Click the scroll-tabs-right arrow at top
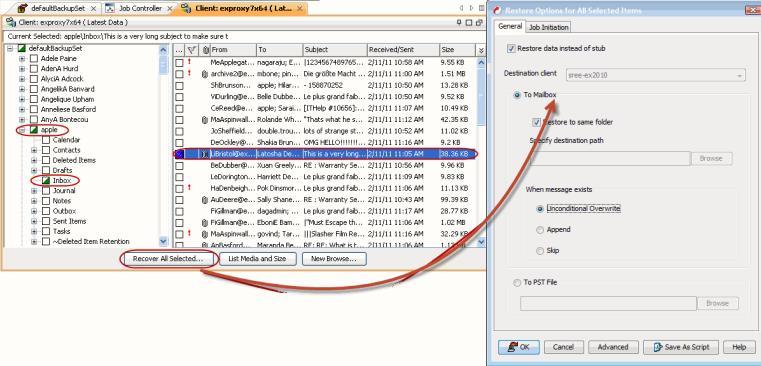 [x=471, y=8]
